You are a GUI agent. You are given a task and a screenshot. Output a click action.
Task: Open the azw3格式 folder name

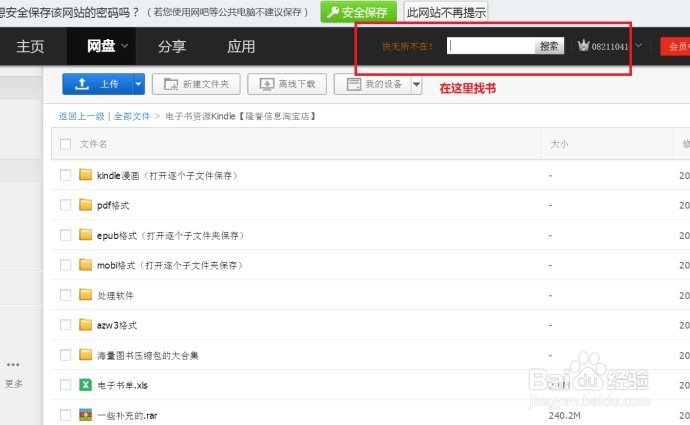click(x=117, y=325)
